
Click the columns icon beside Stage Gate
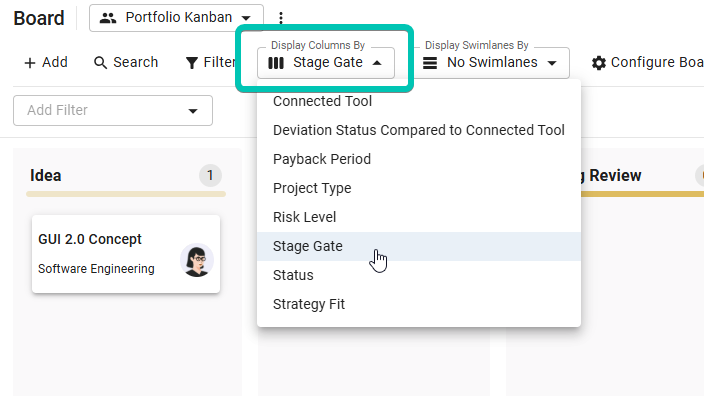(x=276, y=63)
